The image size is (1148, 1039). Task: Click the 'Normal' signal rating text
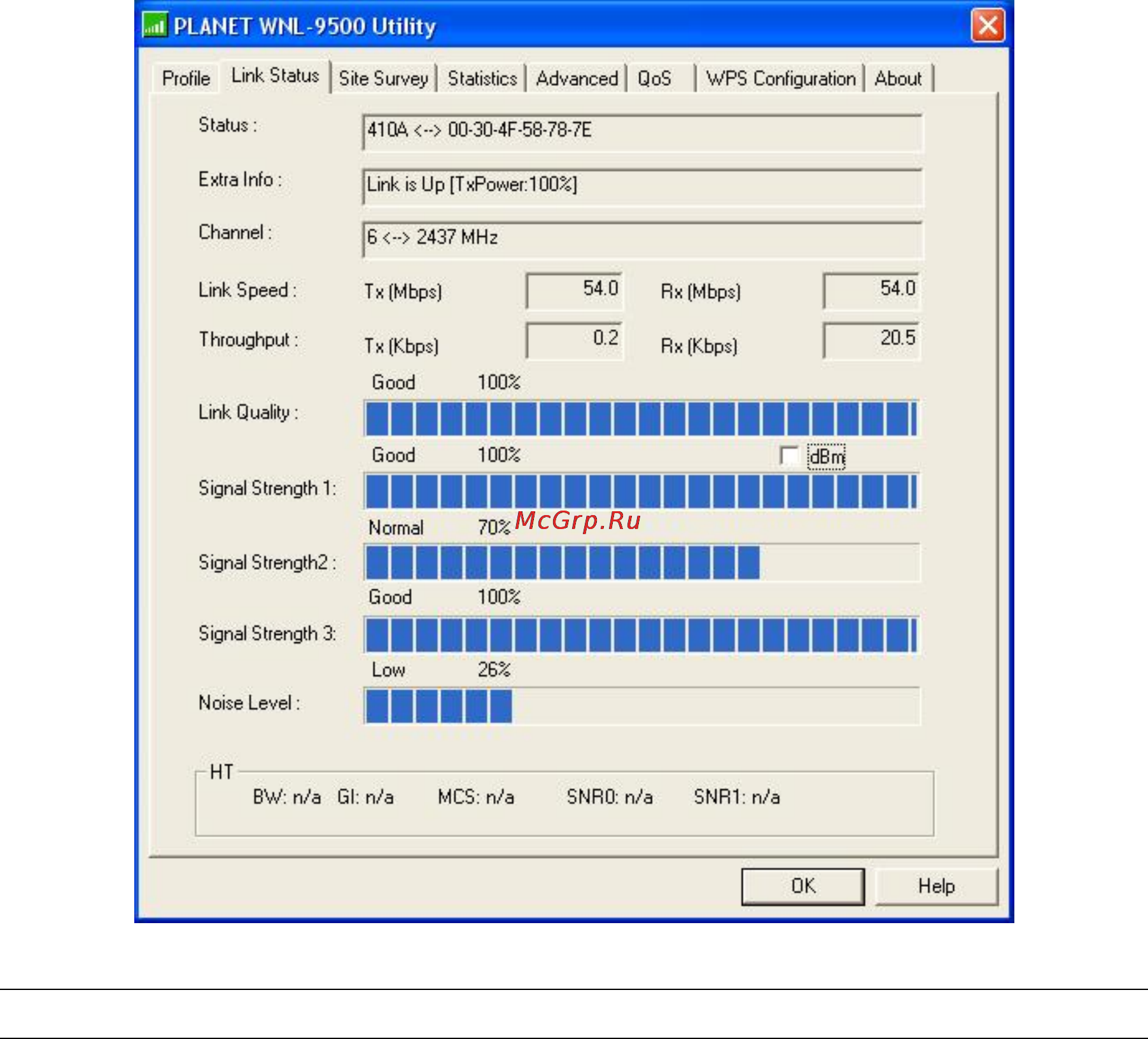pos(396,528)
